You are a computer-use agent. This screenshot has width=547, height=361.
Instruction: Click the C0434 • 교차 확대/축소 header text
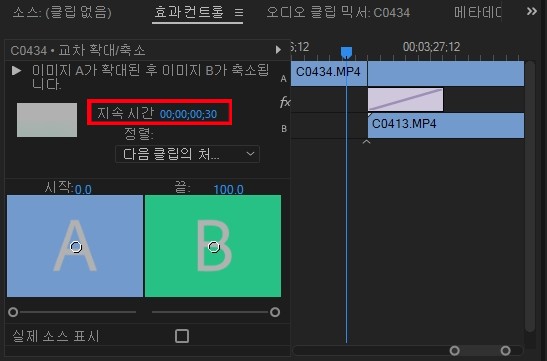[x=78, y=50]
